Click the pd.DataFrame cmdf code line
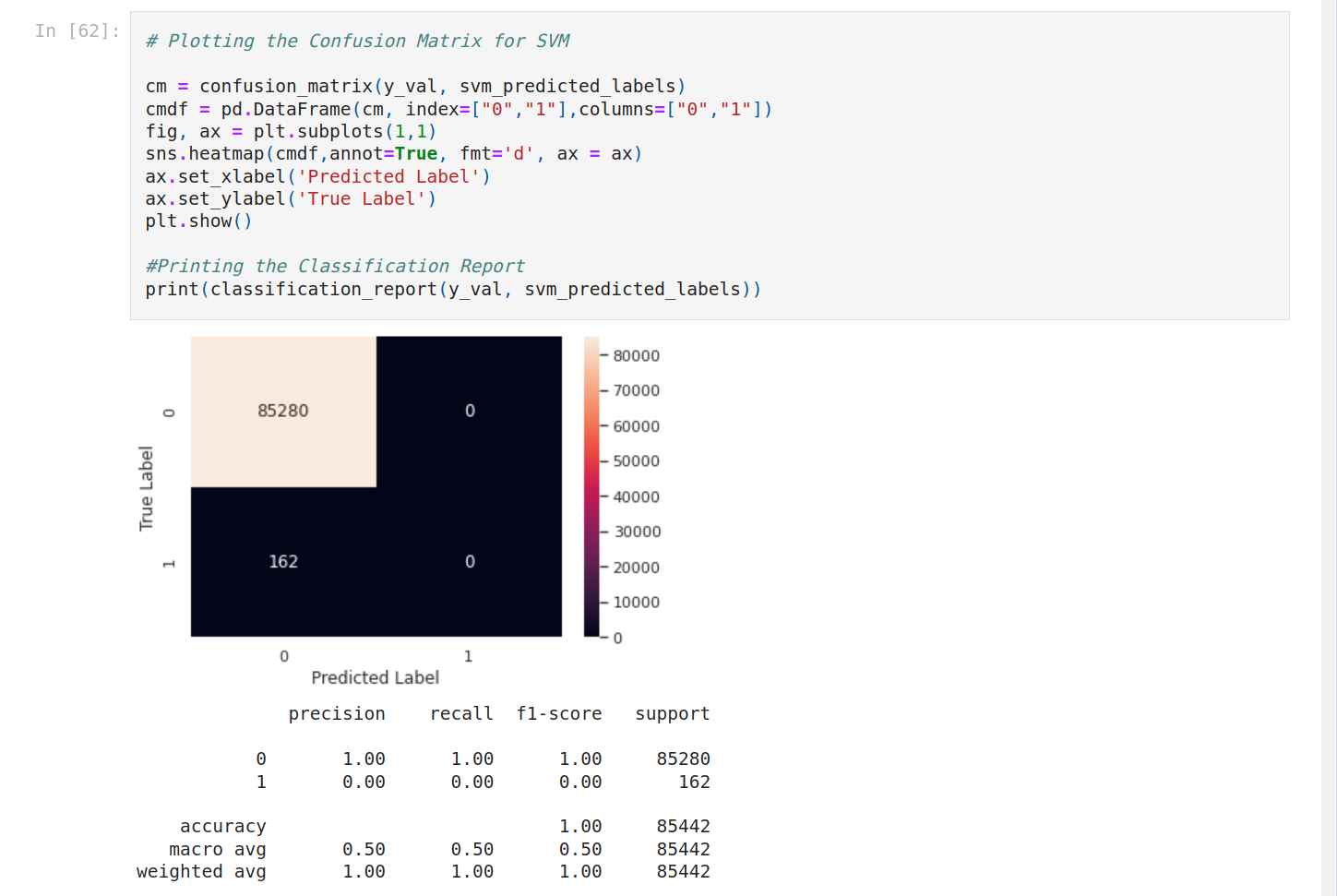The width and height of the screenshot is (1337, 896). pyautogui.click(x=459, y=109)
